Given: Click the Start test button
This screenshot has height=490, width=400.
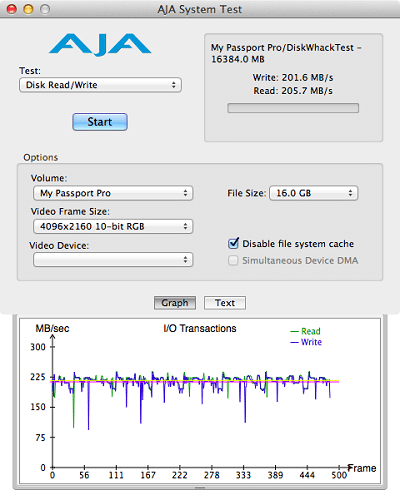Looking at the screenshot, I should 100,122.
